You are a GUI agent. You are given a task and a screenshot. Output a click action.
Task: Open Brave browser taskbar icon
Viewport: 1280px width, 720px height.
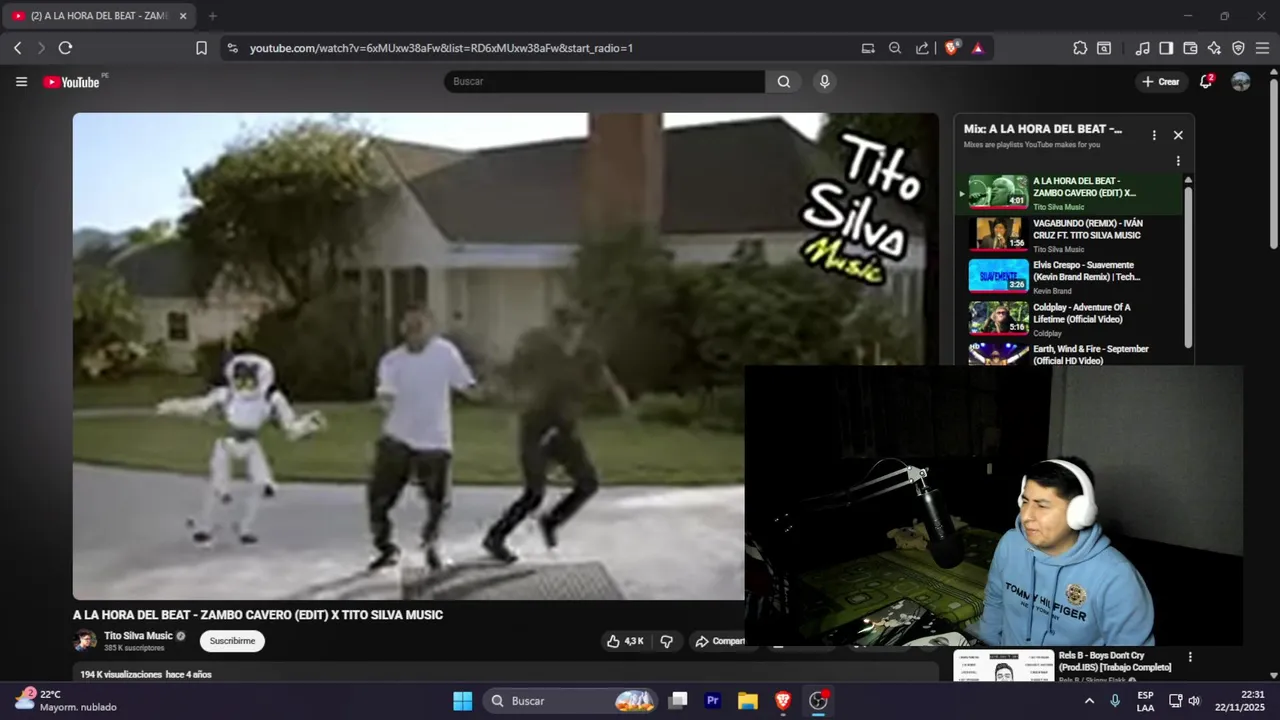[x=783, y=701]
